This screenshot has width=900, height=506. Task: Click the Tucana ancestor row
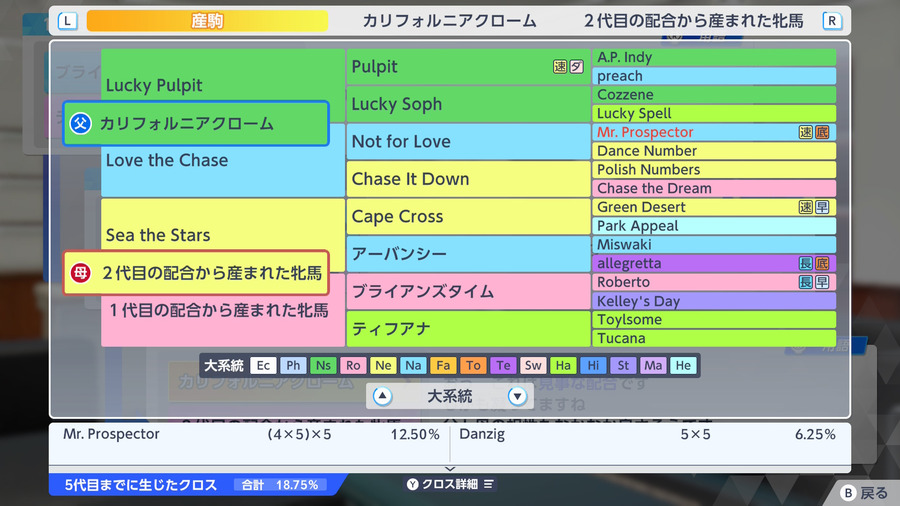pos(714,338)
